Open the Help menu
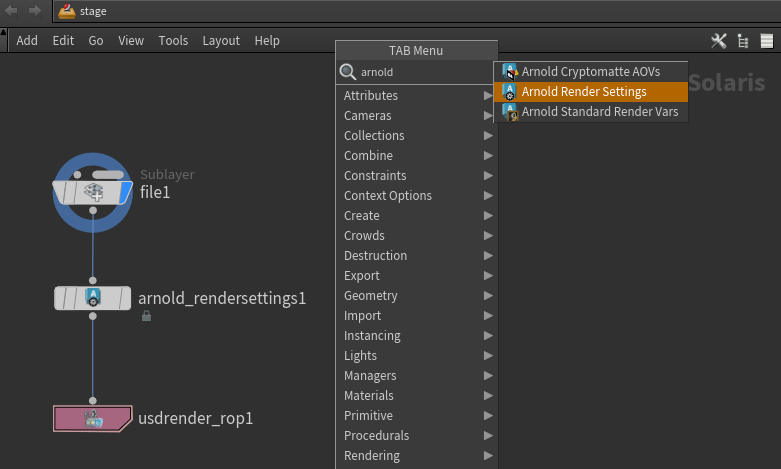 (x=267, y=40)
